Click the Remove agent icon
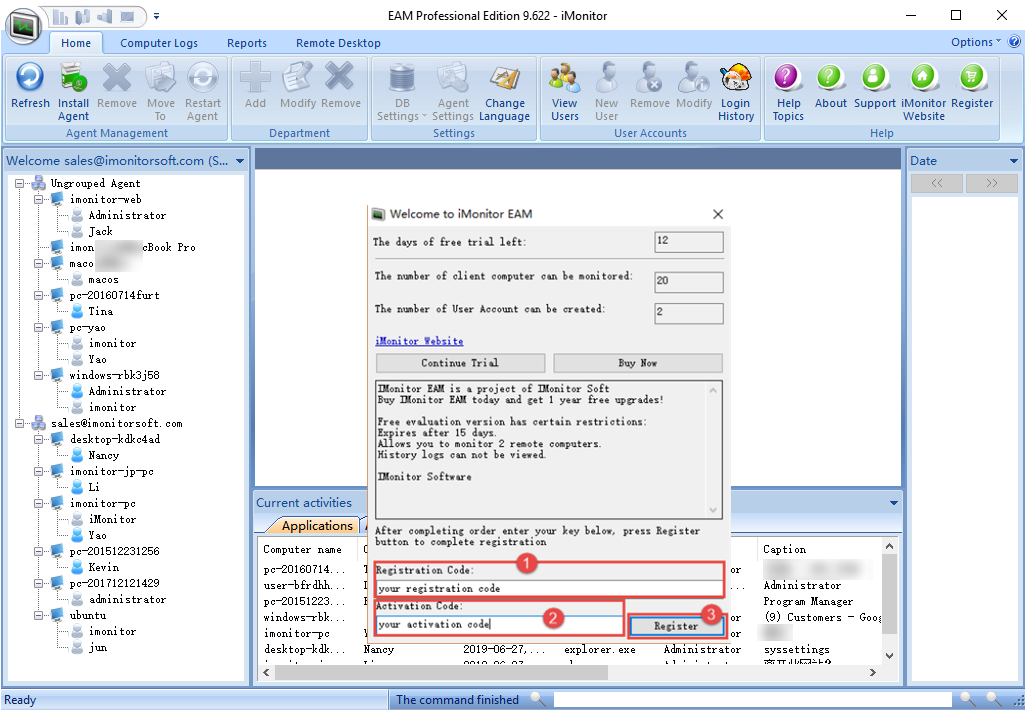1026x711 pixels. [x=117, y=84]
